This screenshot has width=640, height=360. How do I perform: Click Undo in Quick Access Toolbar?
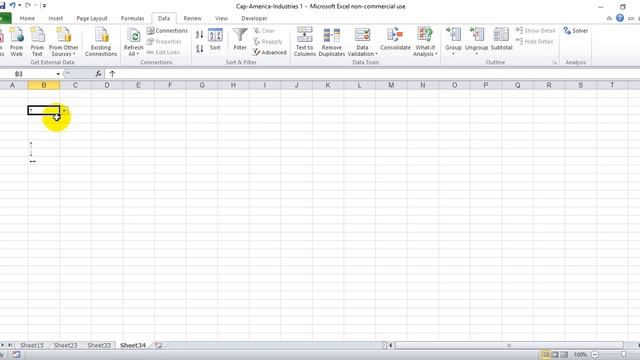[x=12, y=5]
